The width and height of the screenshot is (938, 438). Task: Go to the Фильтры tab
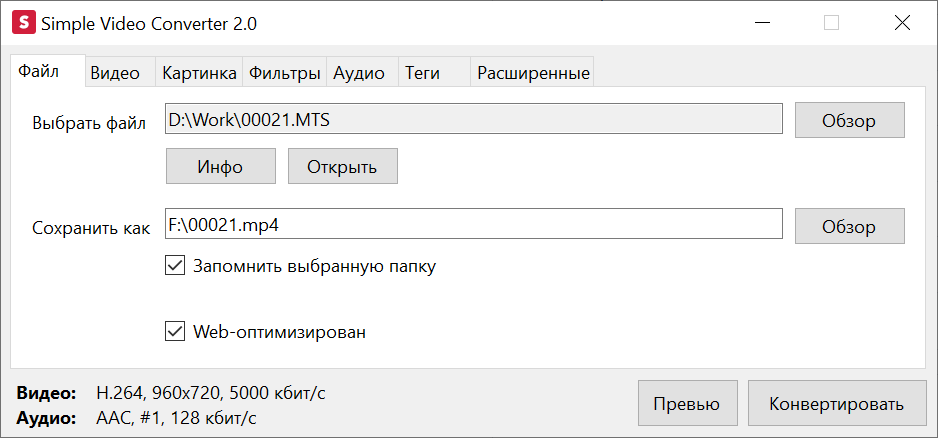(285, 72)
